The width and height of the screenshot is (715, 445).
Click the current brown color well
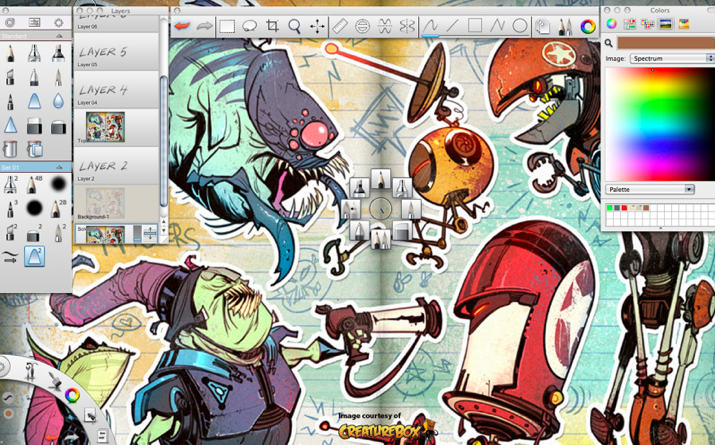tap(666, 43)
